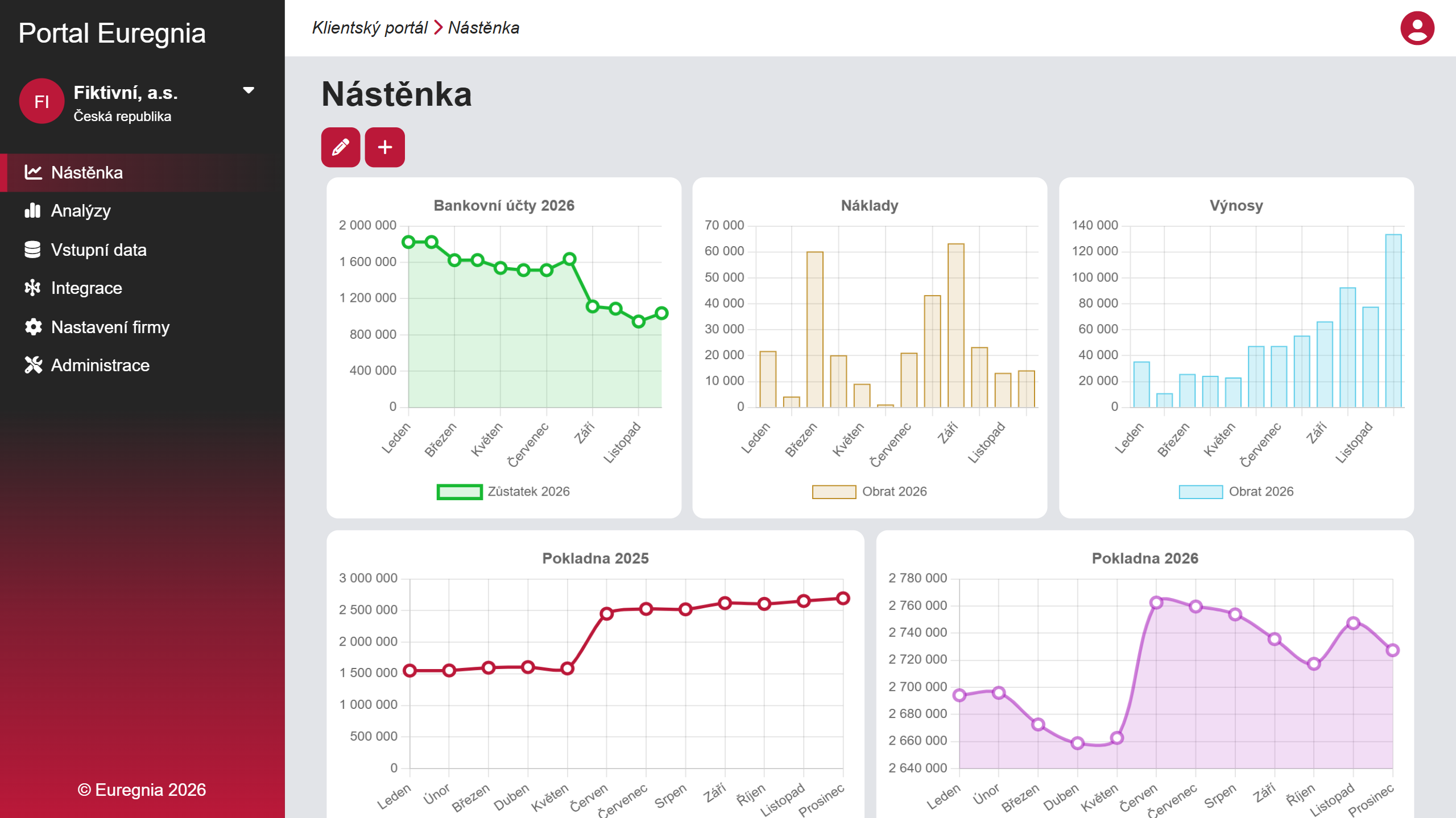Click the Prosinec data point in Pokladna 2025
Screen dimensions: 1456x818
tap(843, 598)
